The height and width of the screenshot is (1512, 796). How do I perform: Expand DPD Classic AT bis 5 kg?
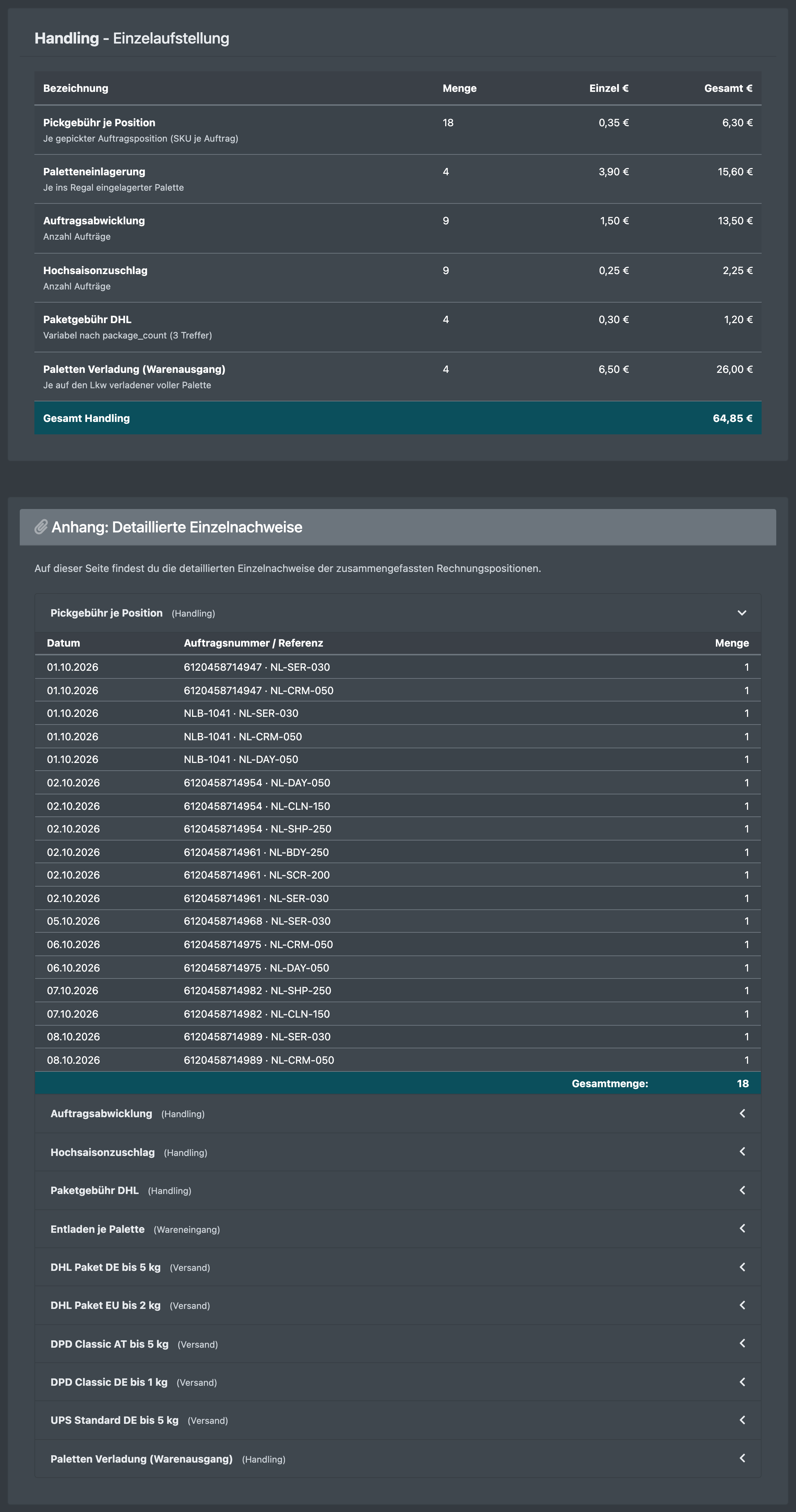[x=398, y=1344]
